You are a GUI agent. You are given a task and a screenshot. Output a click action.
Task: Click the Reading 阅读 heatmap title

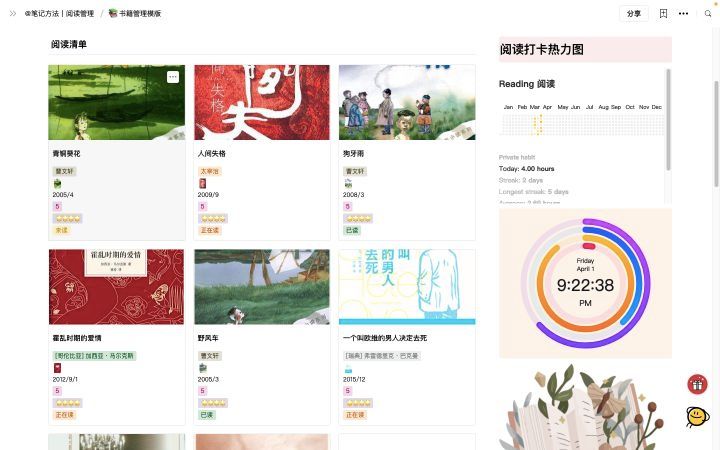pyautogui.click(x=527, y=84)
